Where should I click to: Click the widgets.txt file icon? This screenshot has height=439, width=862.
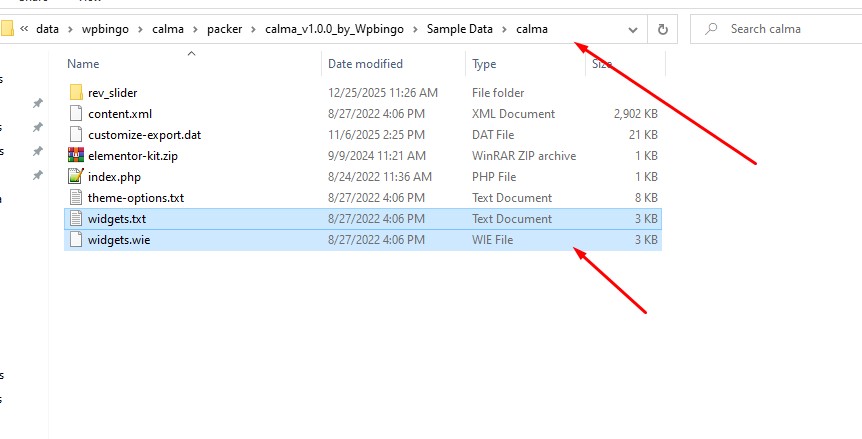(76, 219)
